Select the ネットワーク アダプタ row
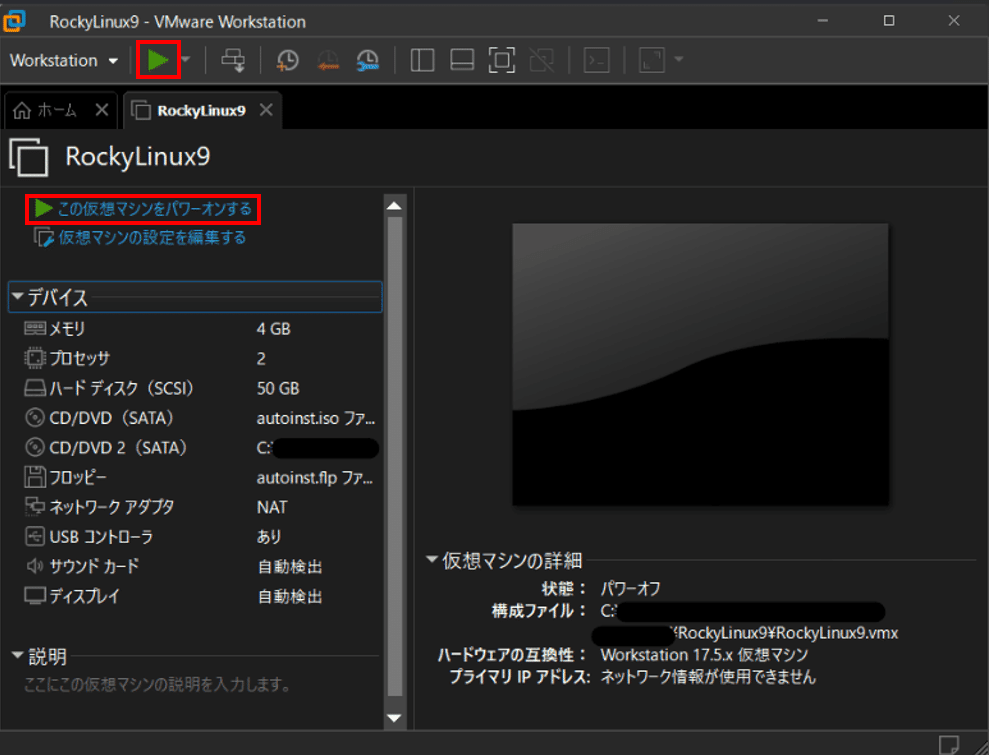The height and width of the screenshot is (755, 989). click(x=195, y=507)
